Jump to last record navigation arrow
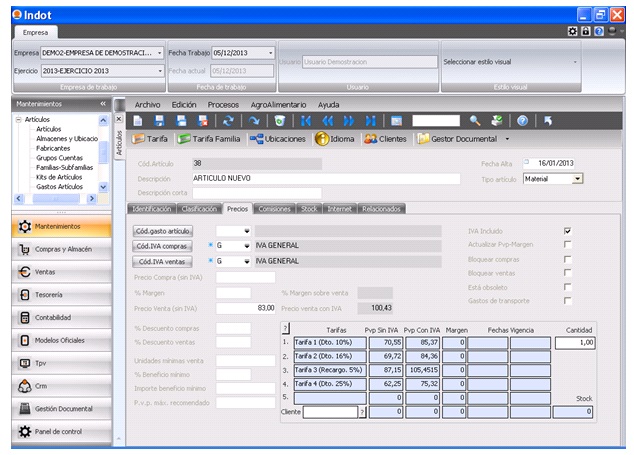The image size is (634, 455). pos(371,120)
